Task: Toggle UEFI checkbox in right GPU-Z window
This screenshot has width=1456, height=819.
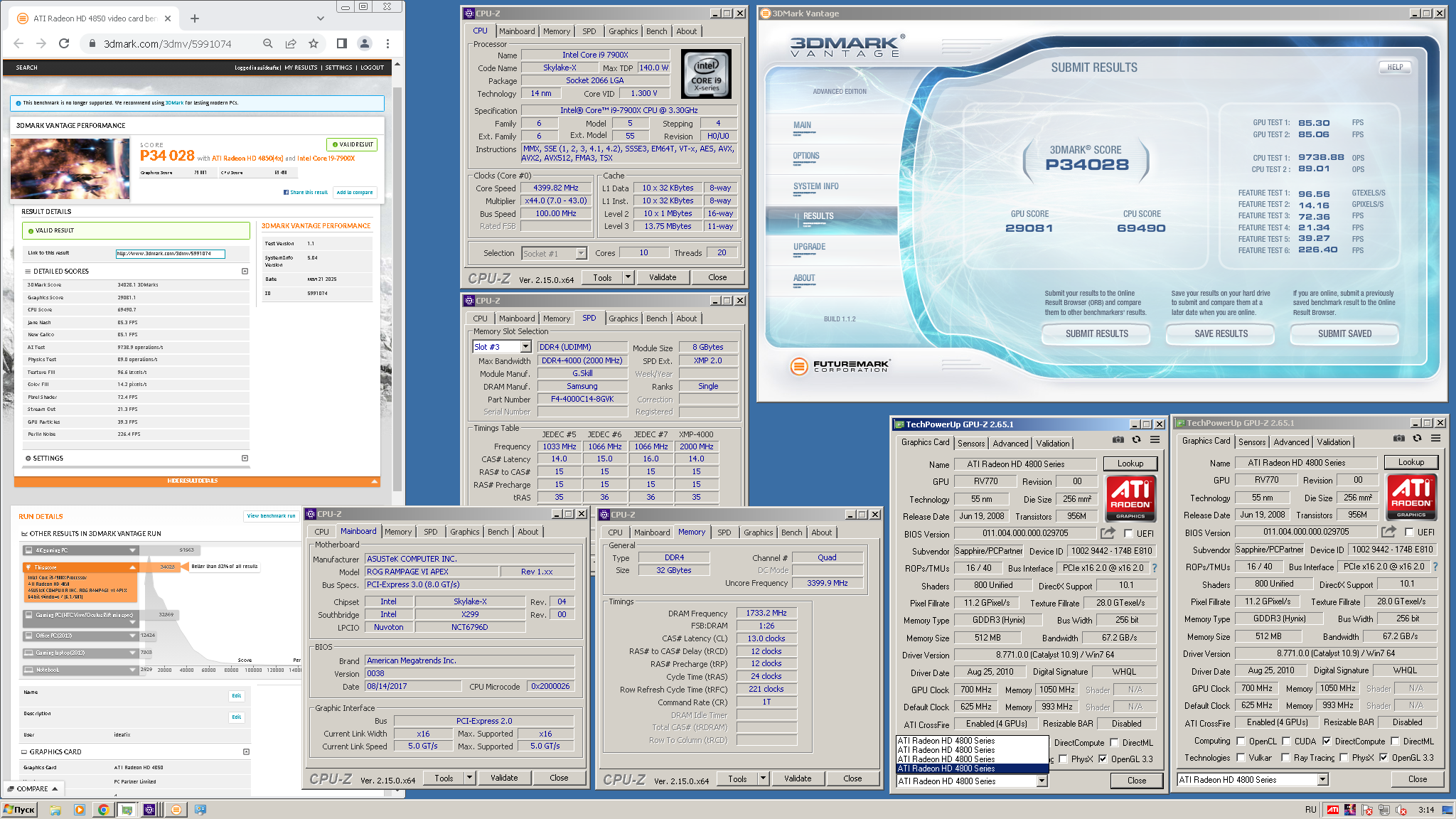Action: point(1409,532)
